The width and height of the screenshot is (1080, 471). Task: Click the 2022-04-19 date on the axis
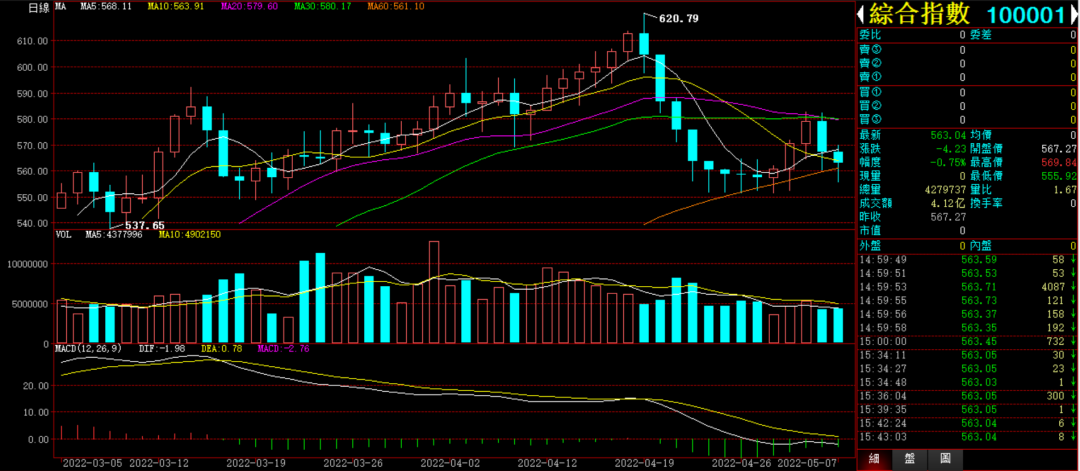[x=645, y=463]
